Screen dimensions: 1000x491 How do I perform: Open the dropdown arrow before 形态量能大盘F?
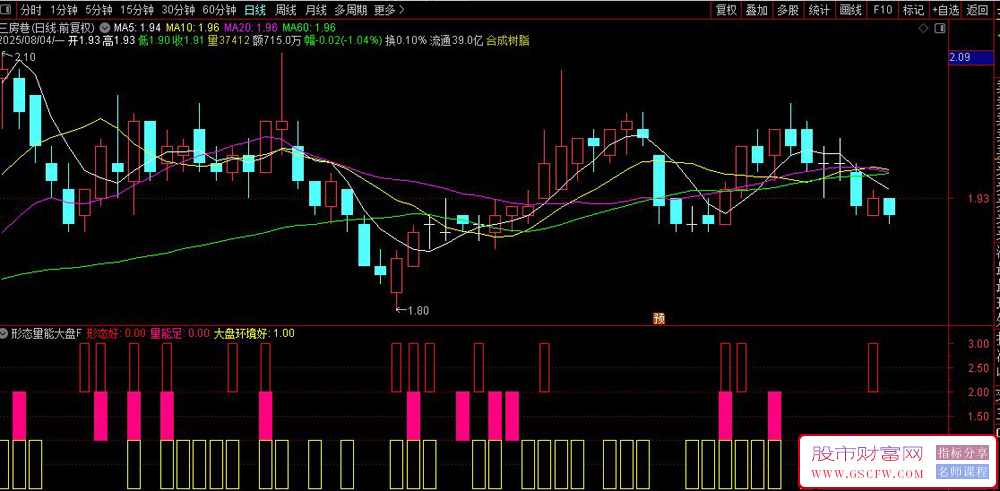click(x=5, y=333)
